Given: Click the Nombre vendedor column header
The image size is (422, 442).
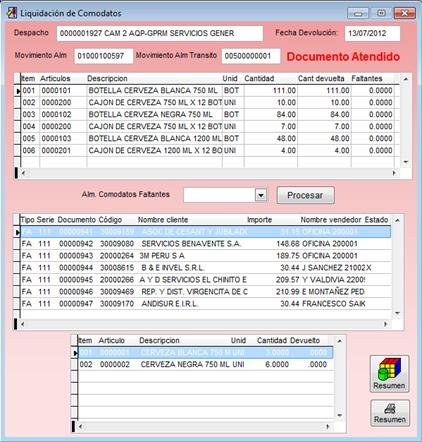Looking at the screenshot, I should pos(331,220).
